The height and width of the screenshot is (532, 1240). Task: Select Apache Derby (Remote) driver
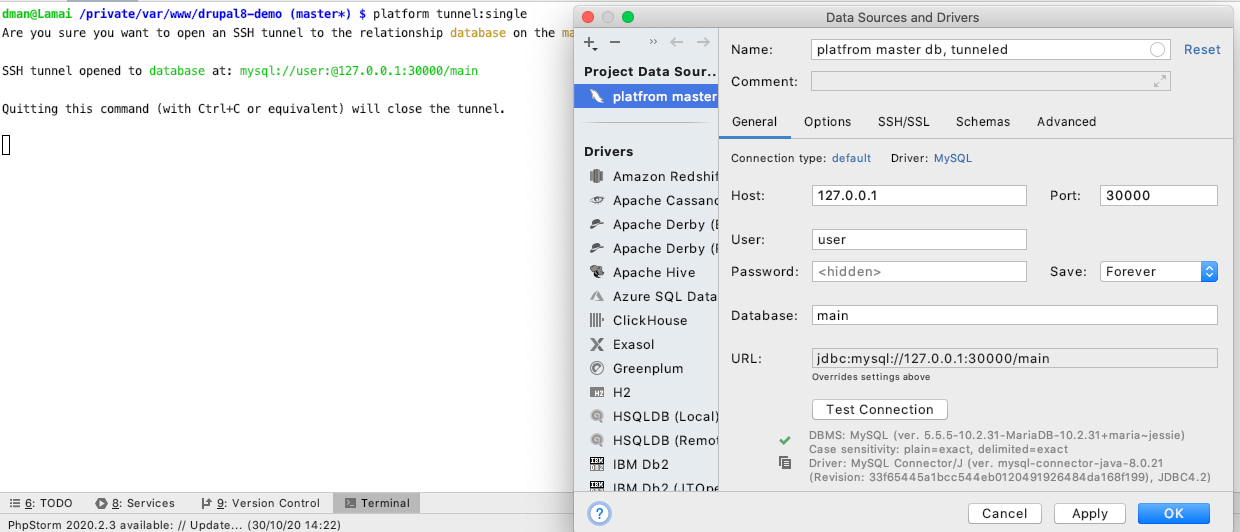[646, 248]
